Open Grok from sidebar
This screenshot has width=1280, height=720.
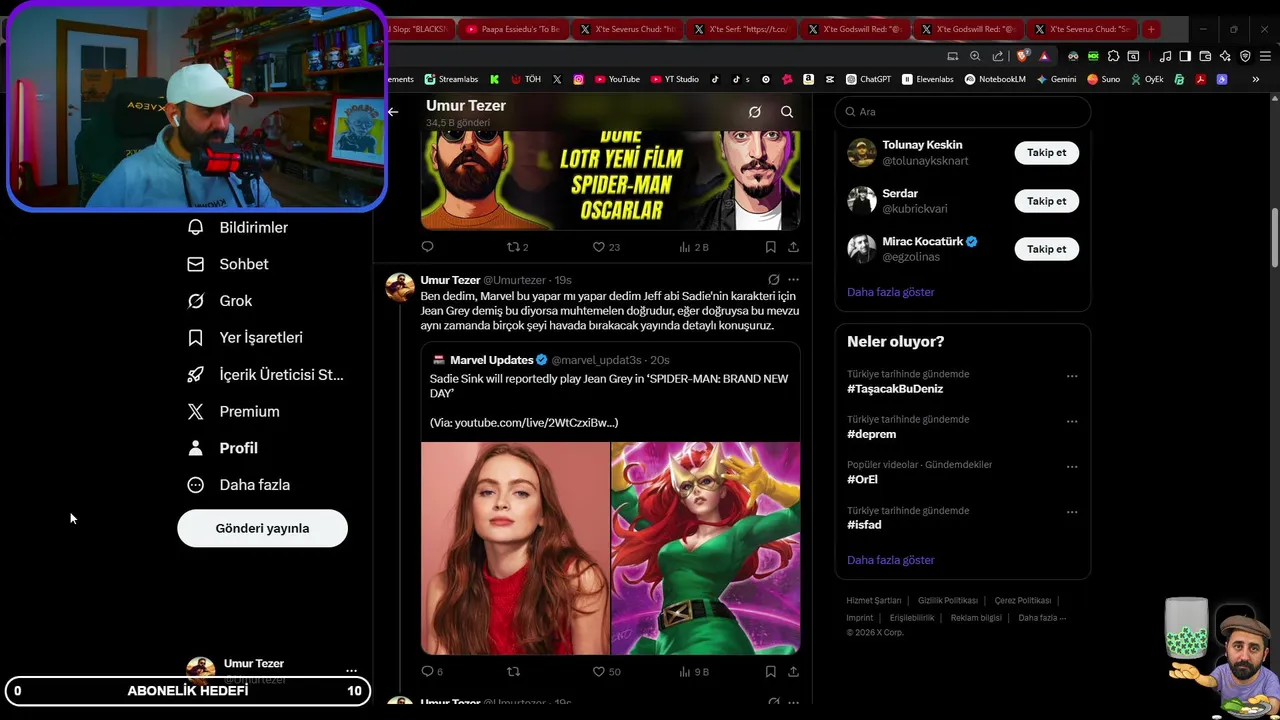(220, 301)
